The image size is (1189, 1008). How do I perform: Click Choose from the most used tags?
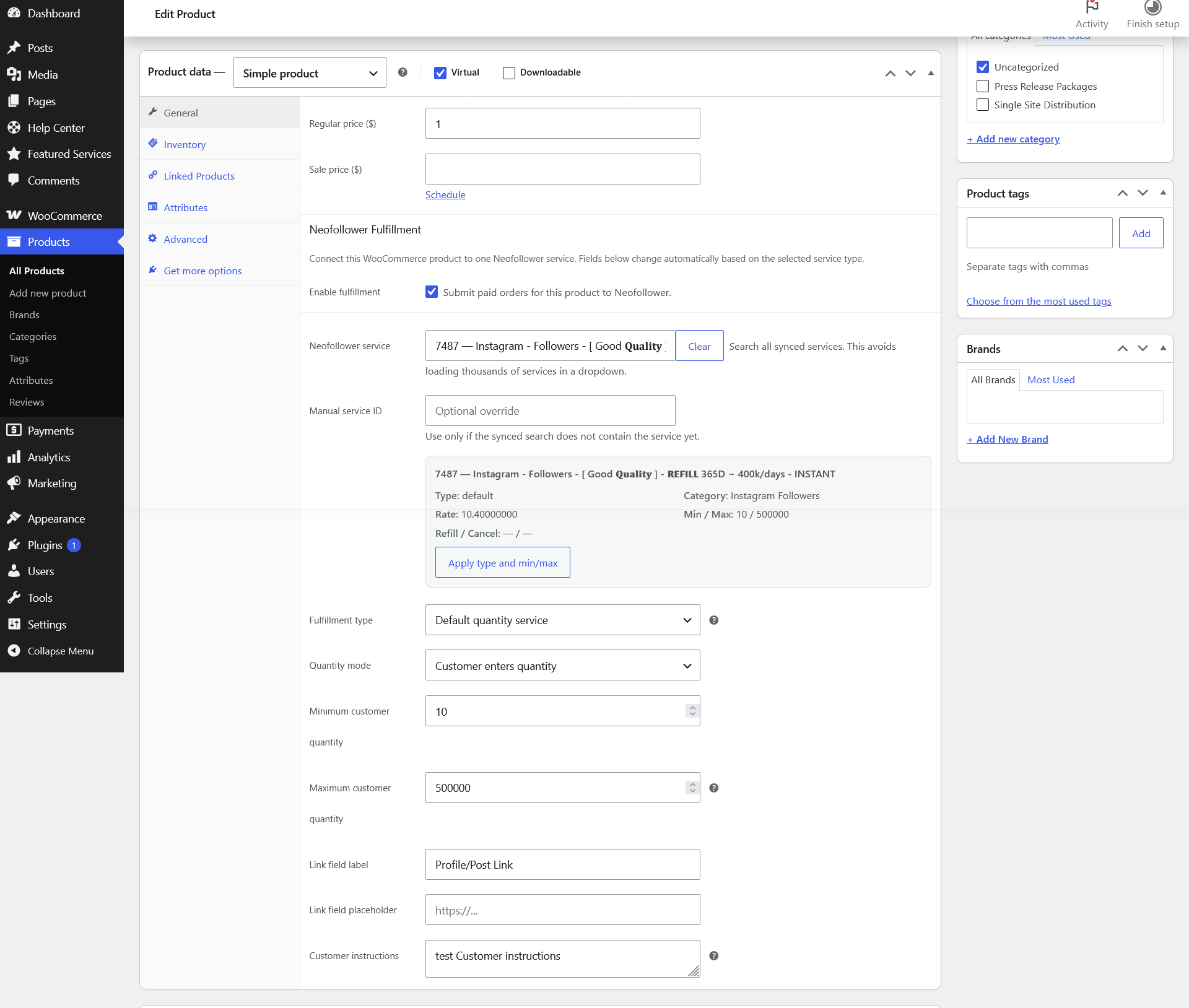pyautogui.click(x=1039, y=301)
